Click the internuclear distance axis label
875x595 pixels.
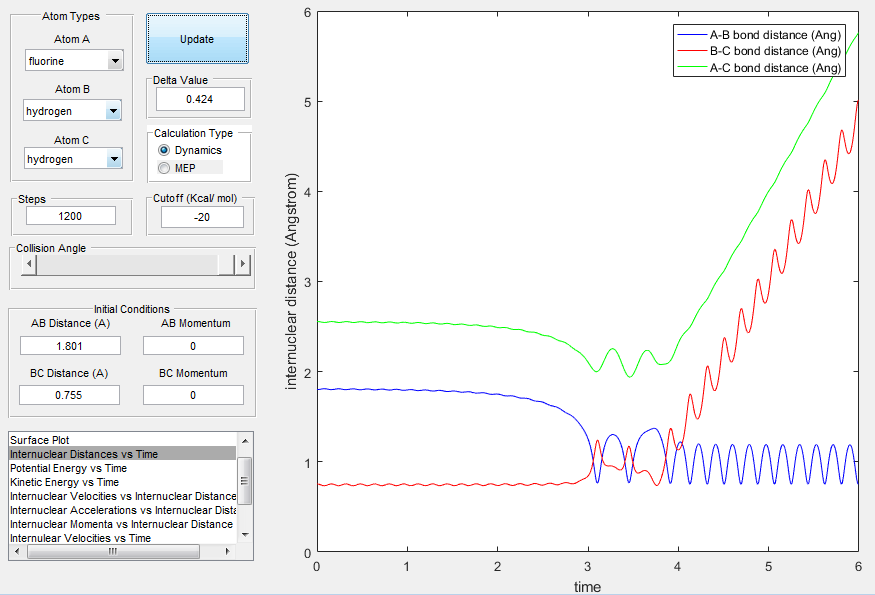[x=291, y=281]
